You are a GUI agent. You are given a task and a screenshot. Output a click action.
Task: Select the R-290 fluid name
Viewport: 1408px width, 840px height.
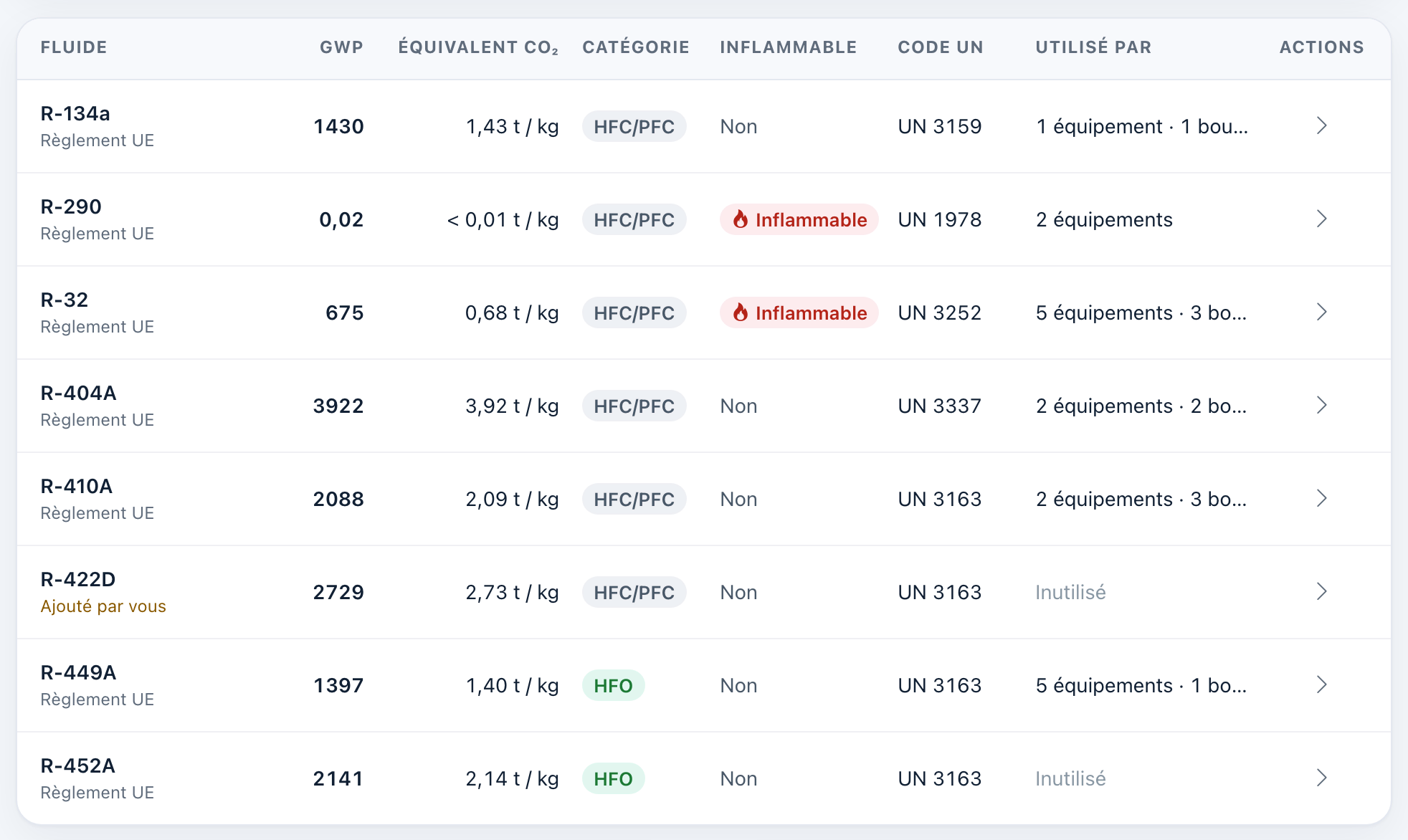coord(71,206)
